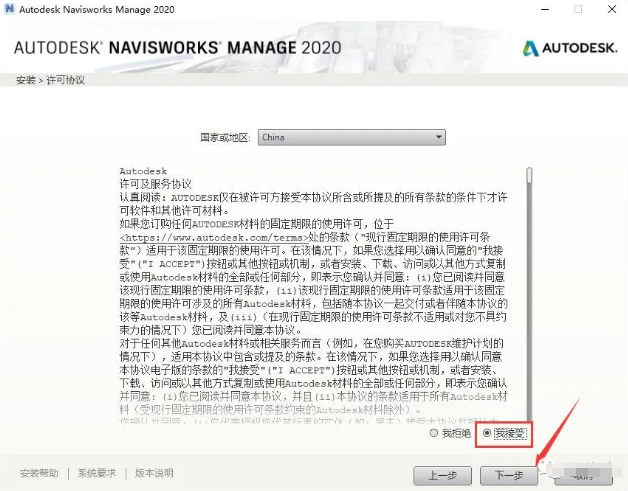628x491 pixels.
Task: Click the autodesk.com/terms hyperlink in the agreement
Action: pos(214,237)
